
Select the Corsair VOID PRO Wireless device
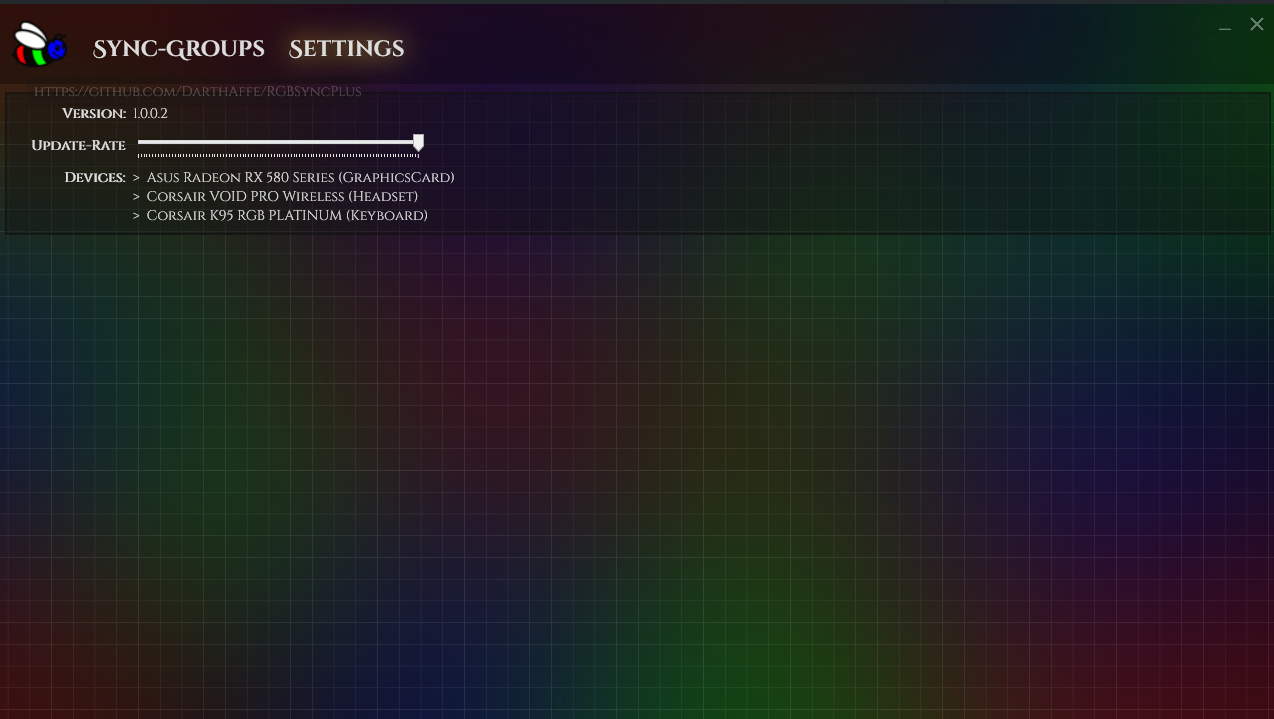[x=282, y=196]
